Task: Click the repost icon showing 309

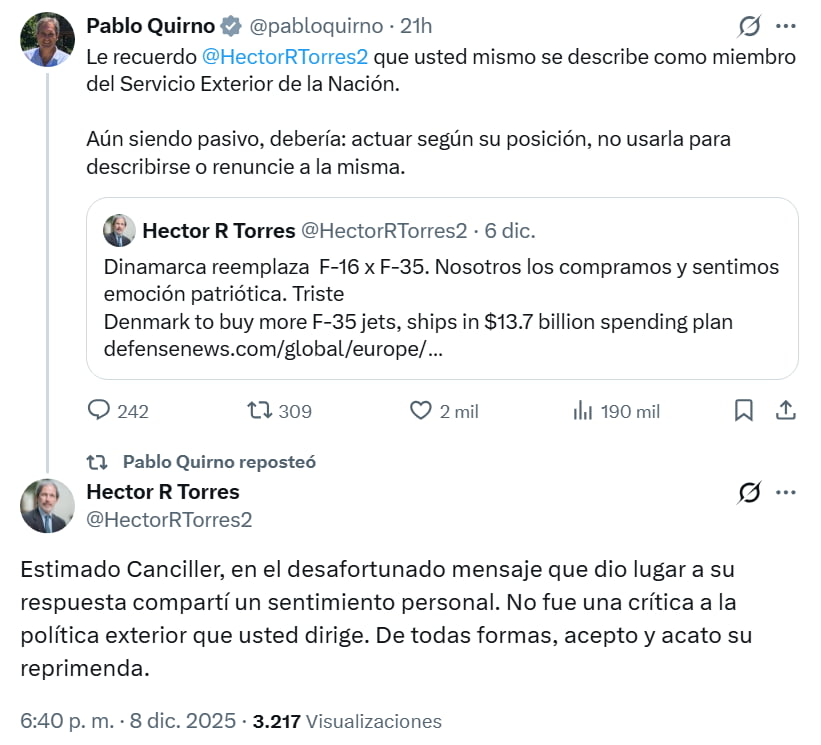Action: [261, 411]
